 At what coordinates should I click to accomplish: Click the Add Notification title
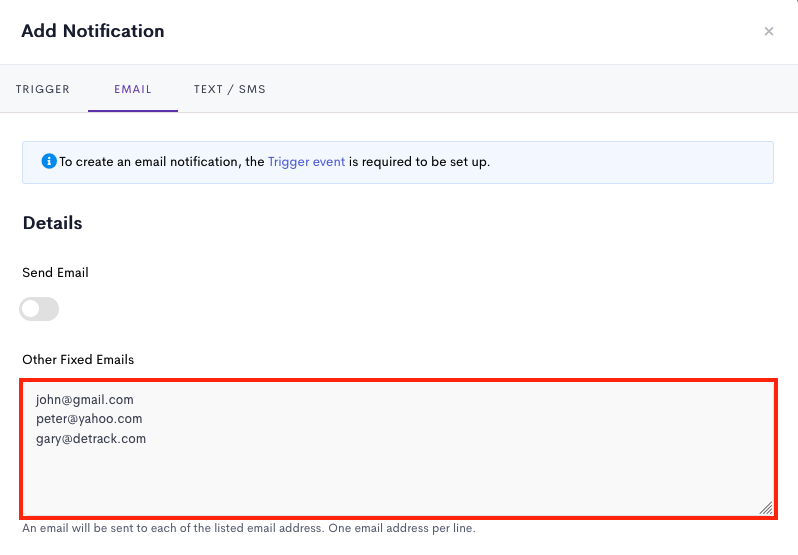(x=93, y=31)
